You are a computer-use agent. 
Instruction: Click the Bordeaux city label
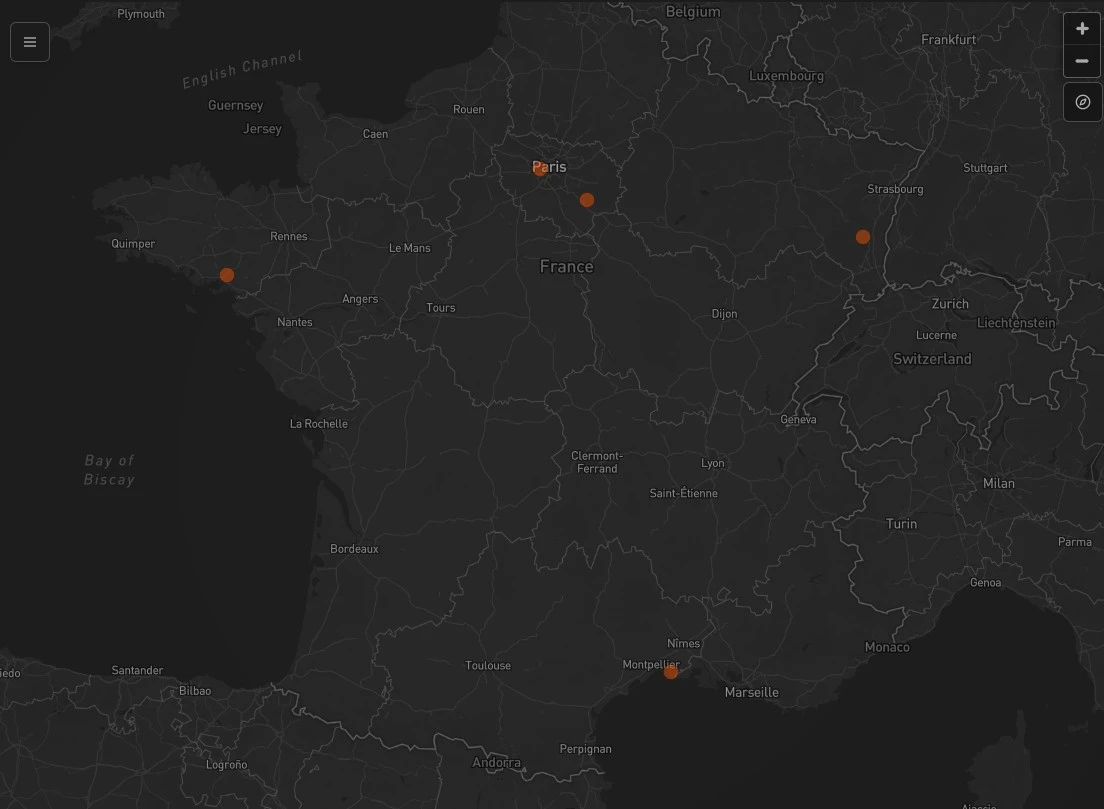coord(353,548)
